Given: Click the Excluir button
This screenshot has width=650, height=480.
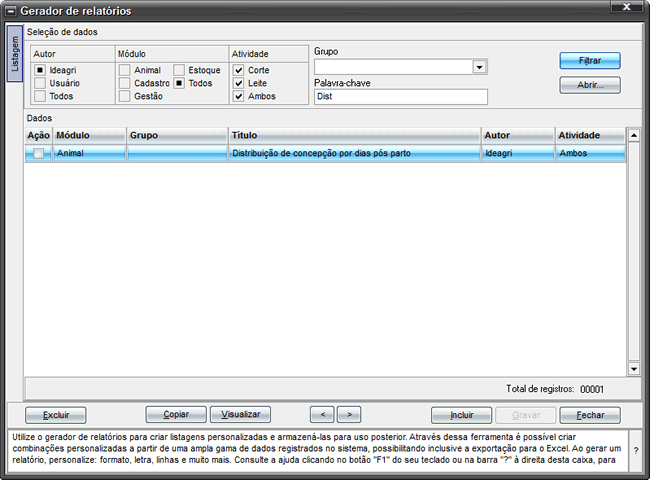Looking at the screenshot, I should click(x=56, y=415).
